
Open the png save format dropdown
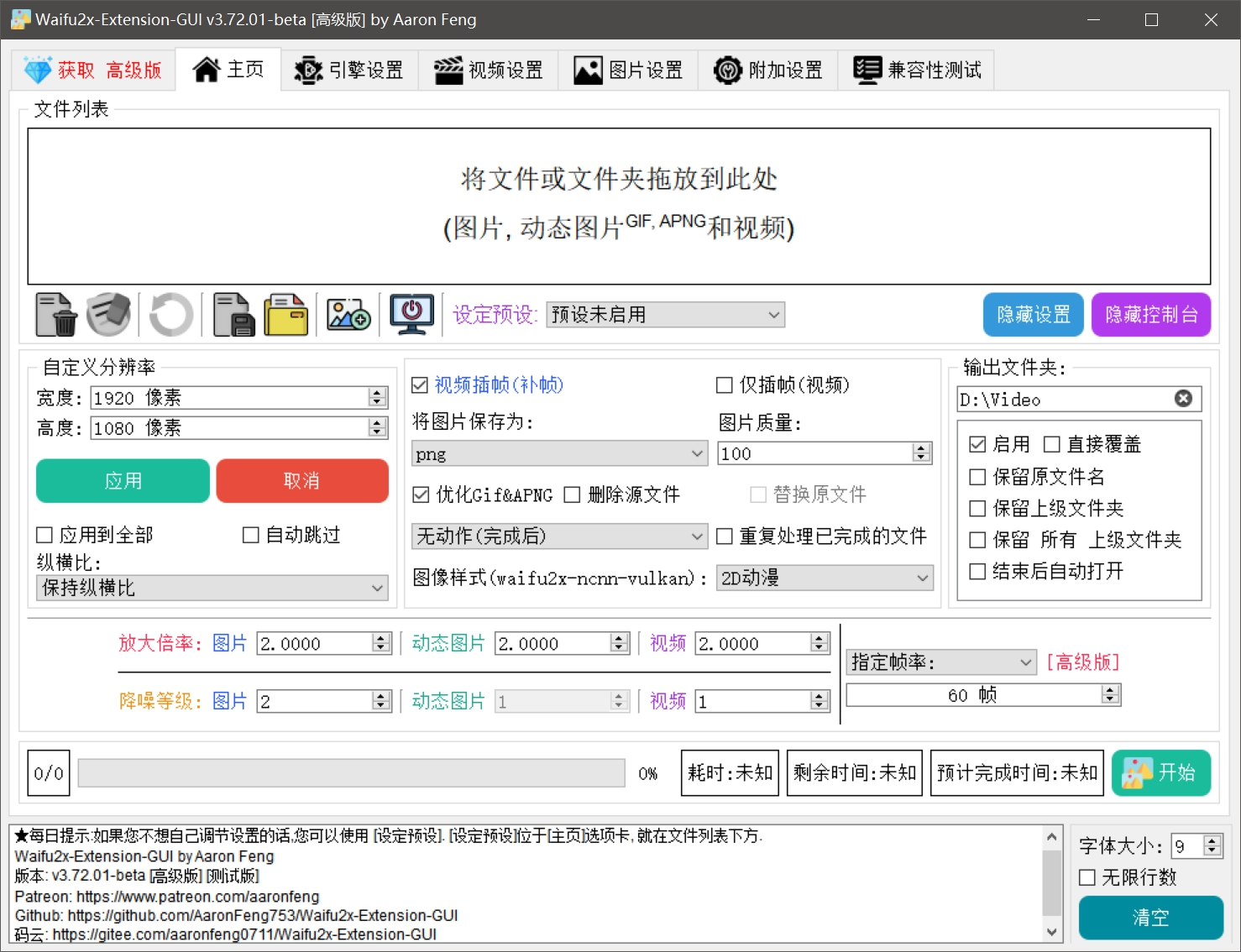coord(559,453)
